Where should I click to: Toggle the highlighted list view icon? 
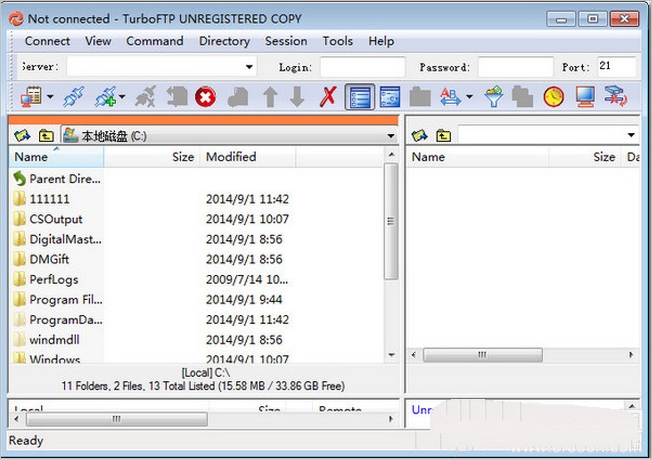point(360,97)
